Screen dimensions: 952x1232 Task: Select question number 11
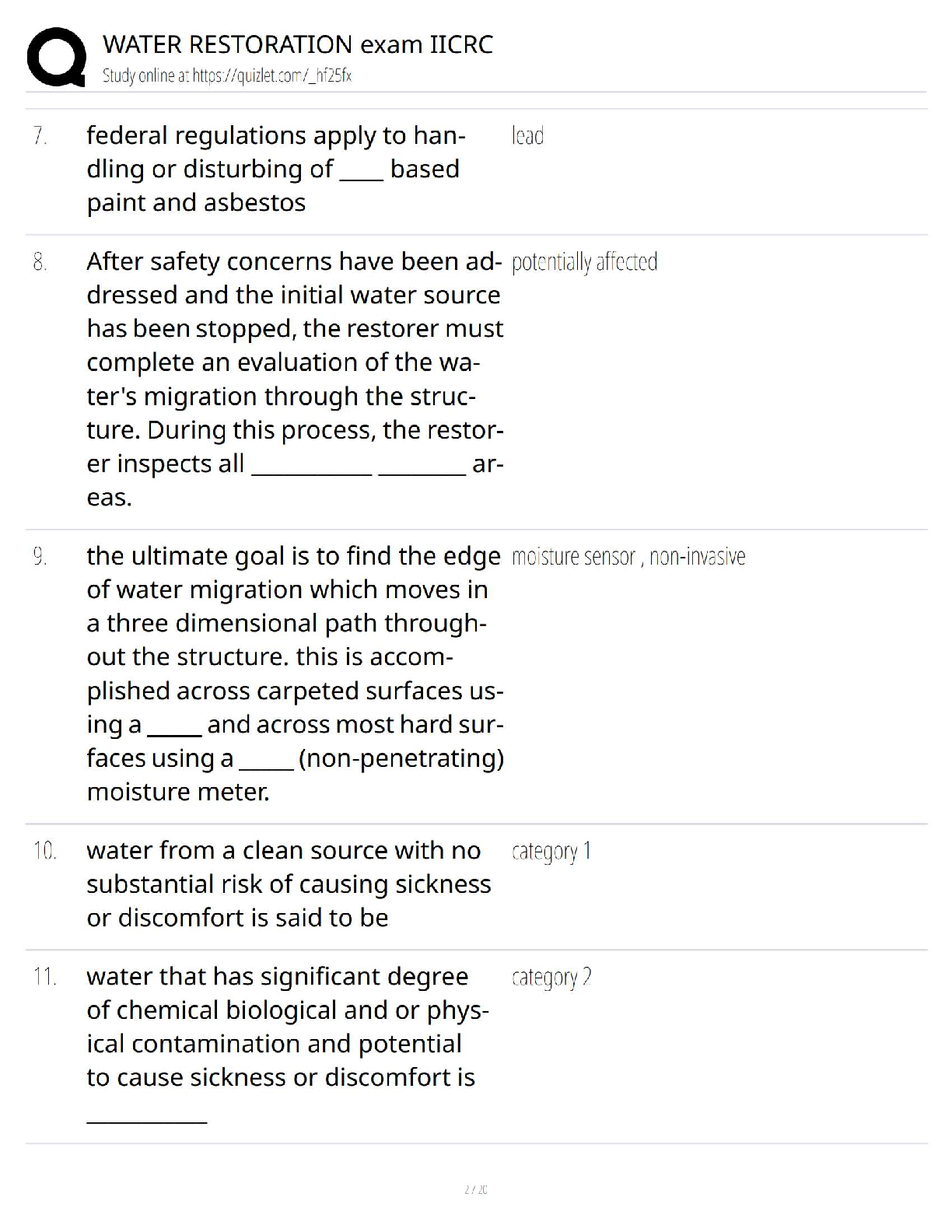pyautogui.click(x=44, y=977)
